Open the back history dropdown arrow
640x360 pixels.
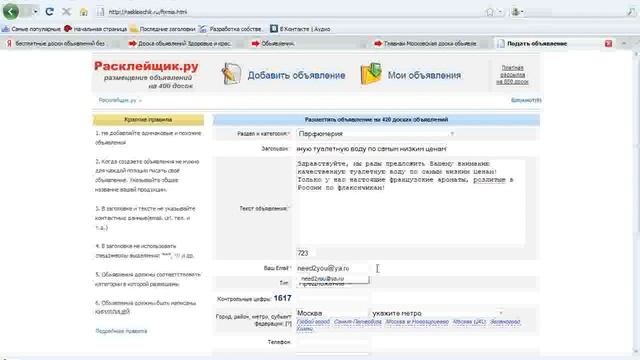click(36, 12)
